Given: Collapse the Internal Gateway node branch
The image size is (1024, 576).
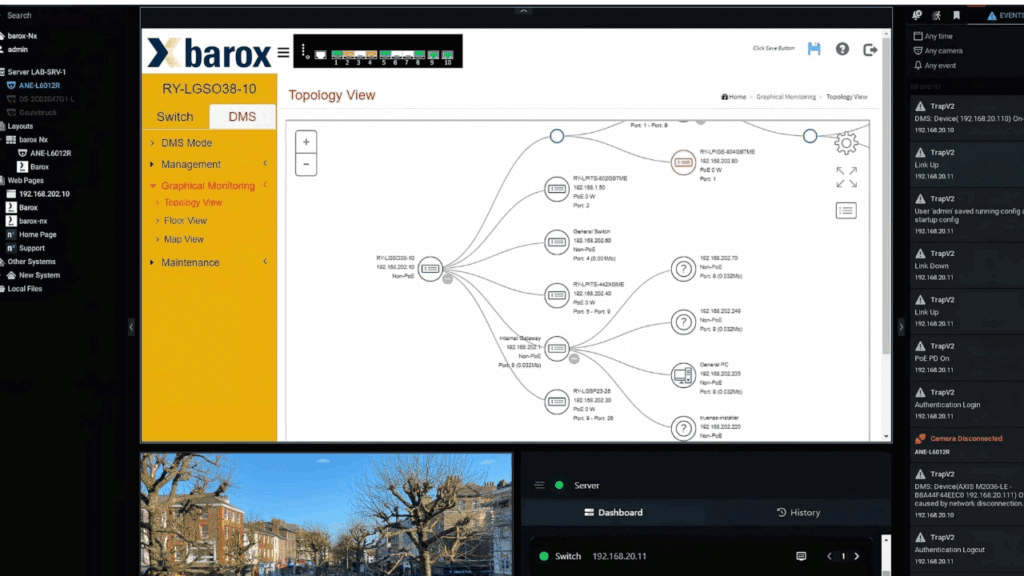Looking at the screenshot, I should click(574, 358).
